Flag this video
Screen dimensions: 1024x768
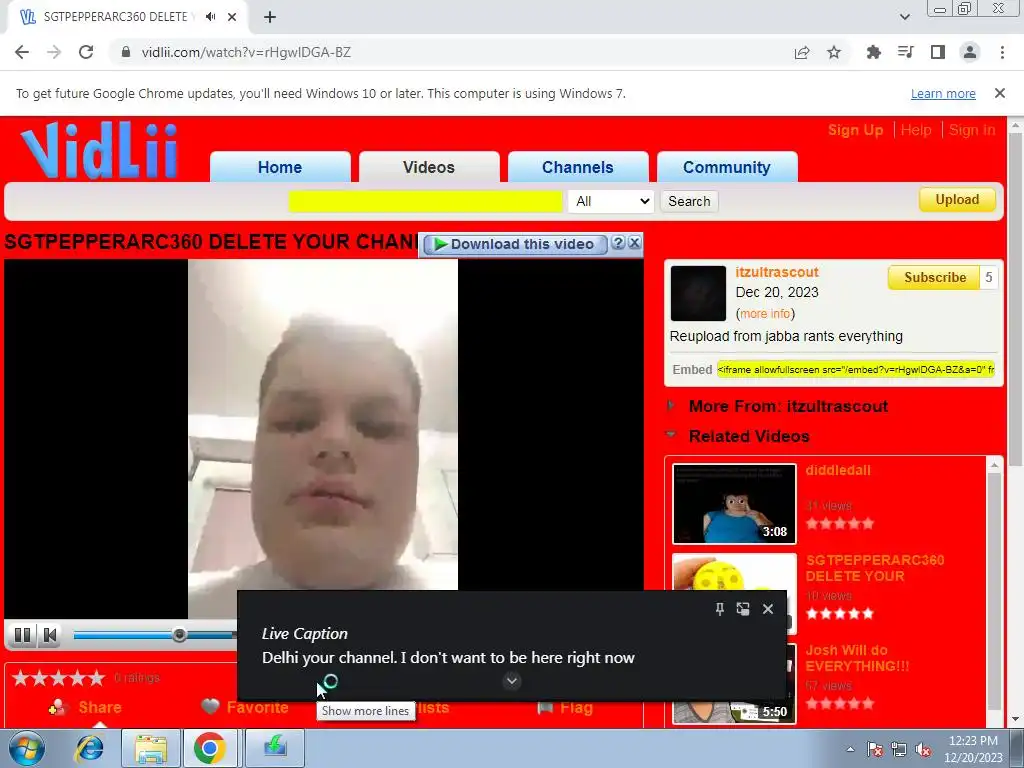coord(564,707)
